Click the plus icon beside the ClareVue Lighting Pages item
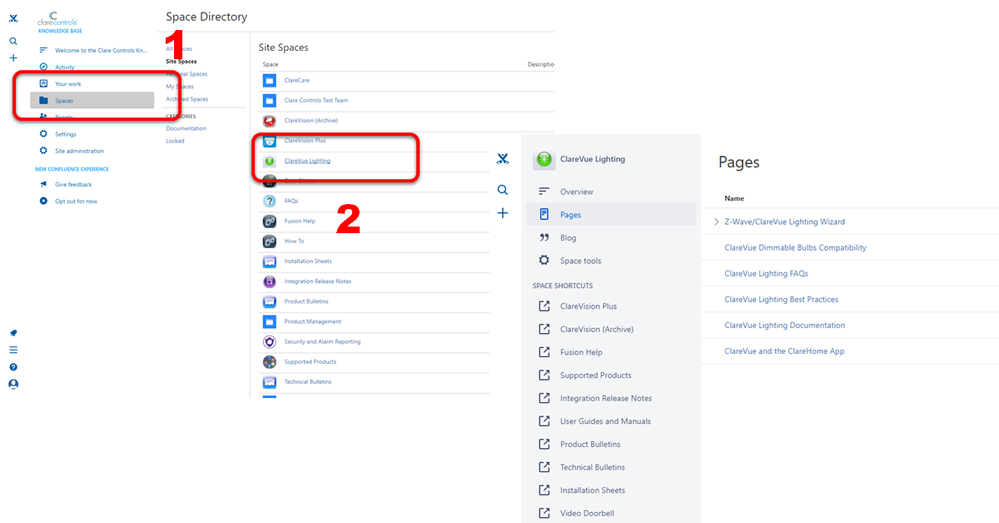 [503, 213]
